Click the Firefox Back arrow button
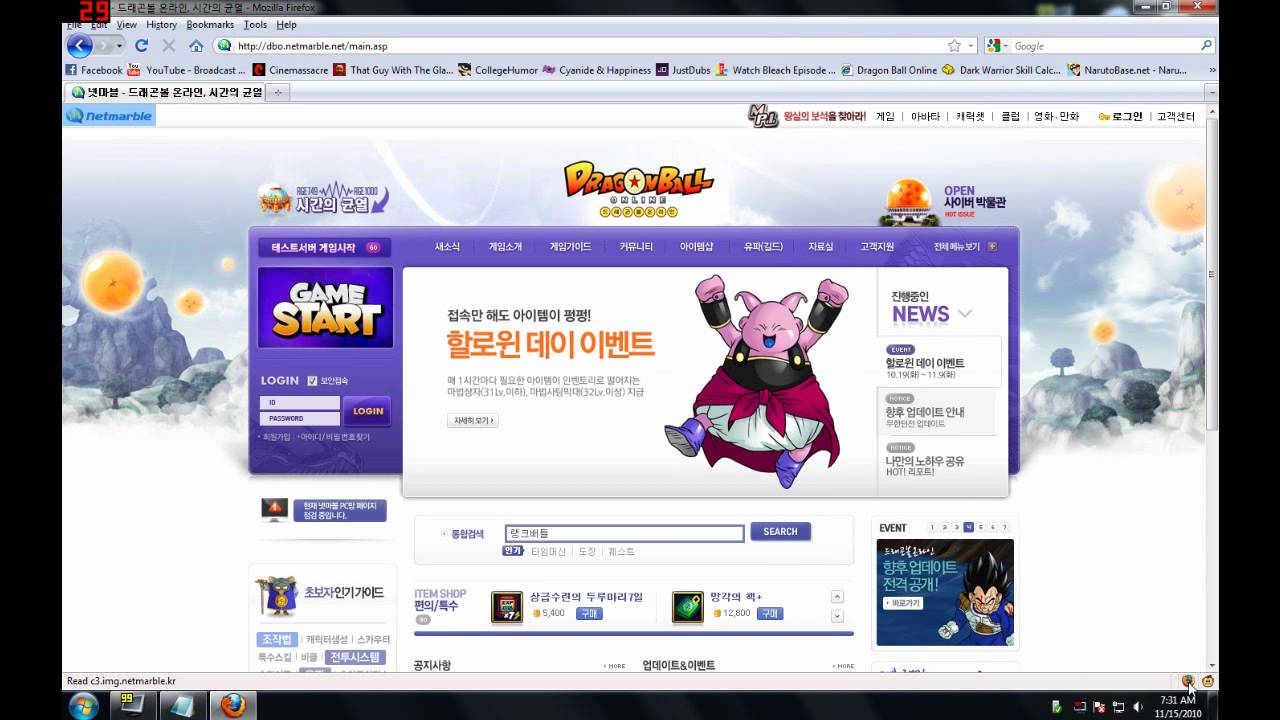The width and height of the screenshot is (1280, 720). [x=80, y=46]
